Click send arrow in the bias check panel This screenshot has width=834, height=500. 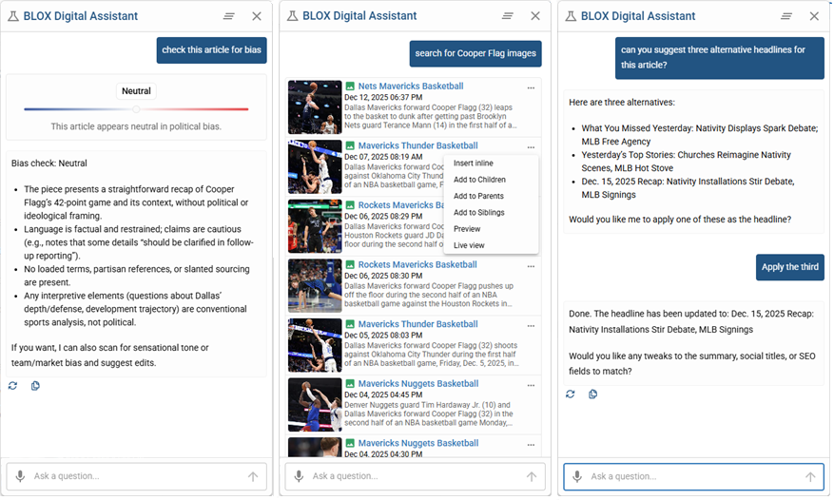(253, 477)
